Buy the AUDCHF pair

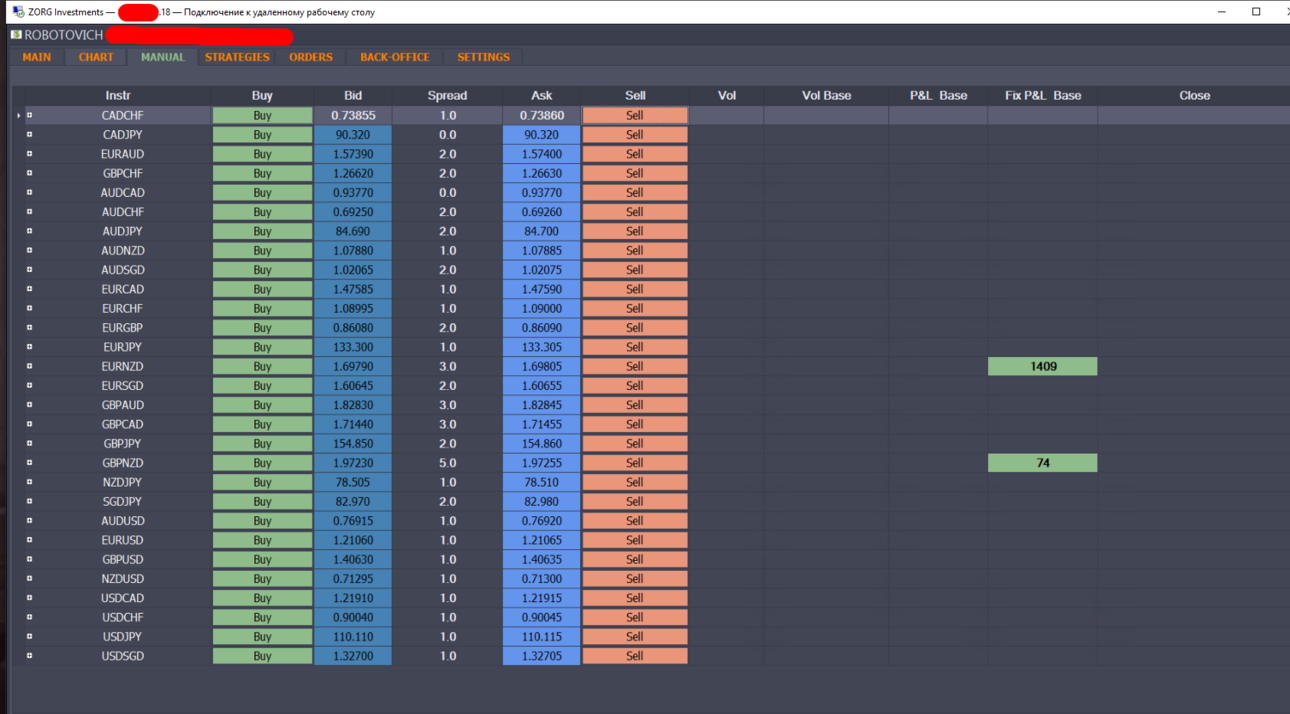coord(262,212)
